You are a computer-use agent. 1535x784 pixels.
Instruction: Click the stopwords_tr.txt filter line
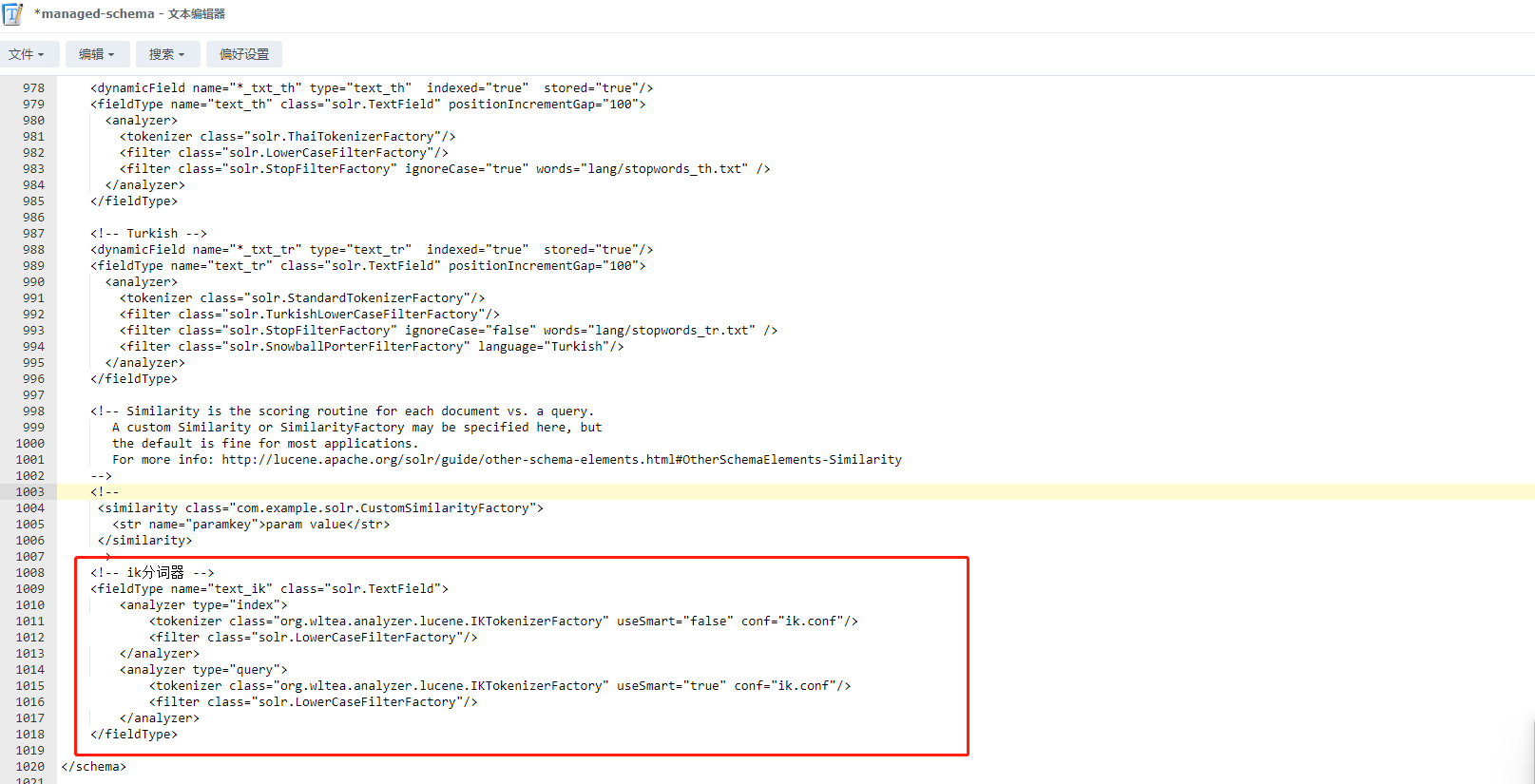pos(449,331)
